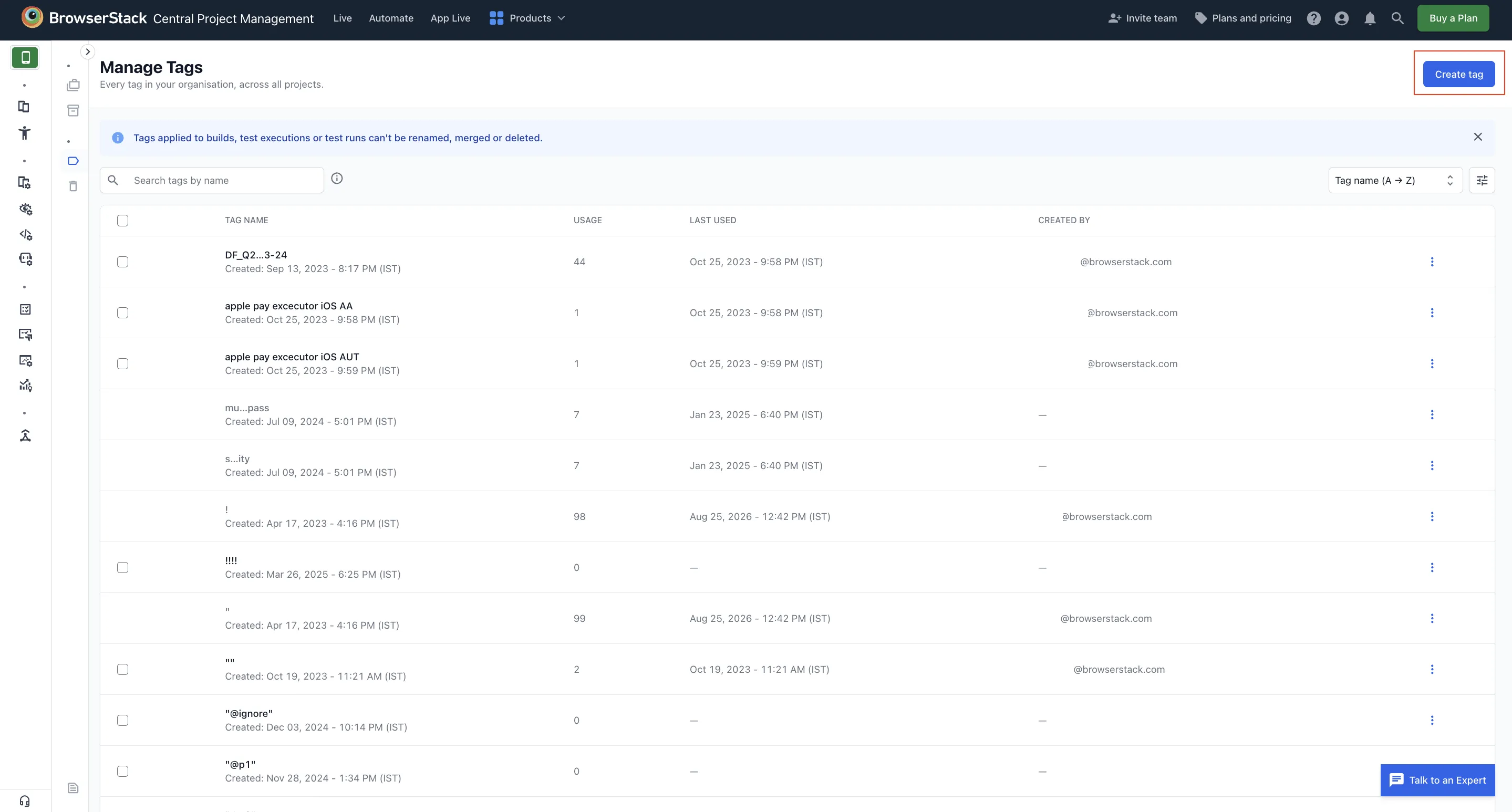The image size is (1512, 812).
Task: Click Invite team
Action: pyautogui.click(x=1142, y=18)
